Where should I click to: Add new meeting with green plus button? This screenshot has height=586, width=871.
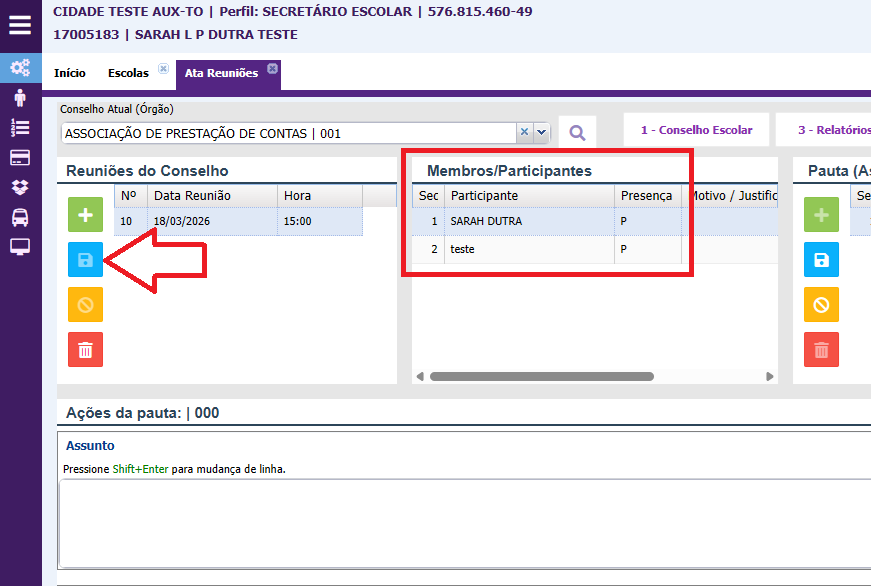pos(85,215)
